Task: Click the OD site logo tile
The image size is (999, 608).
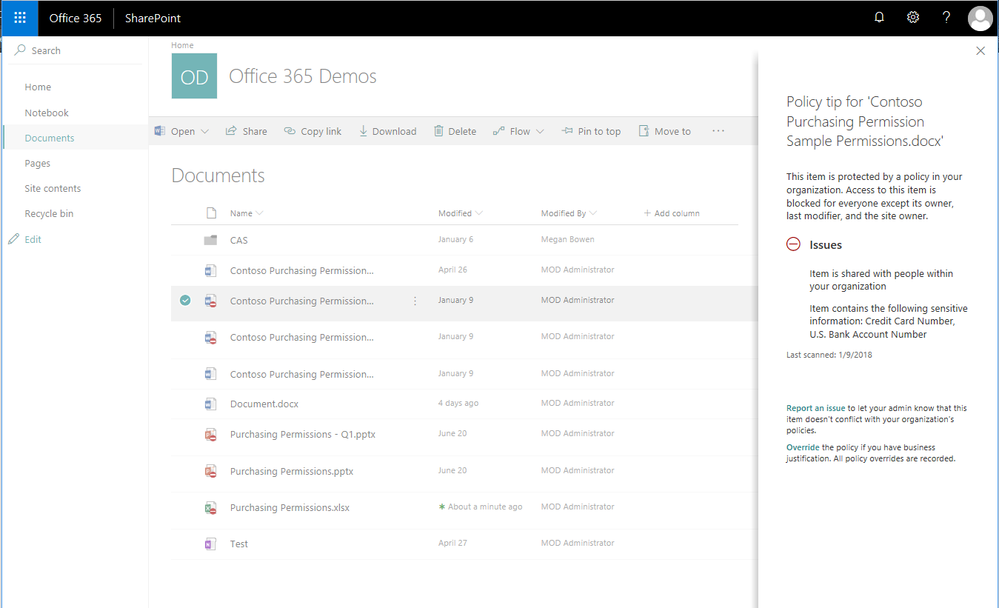Action: pyautogui.click(x=194, y=76)
